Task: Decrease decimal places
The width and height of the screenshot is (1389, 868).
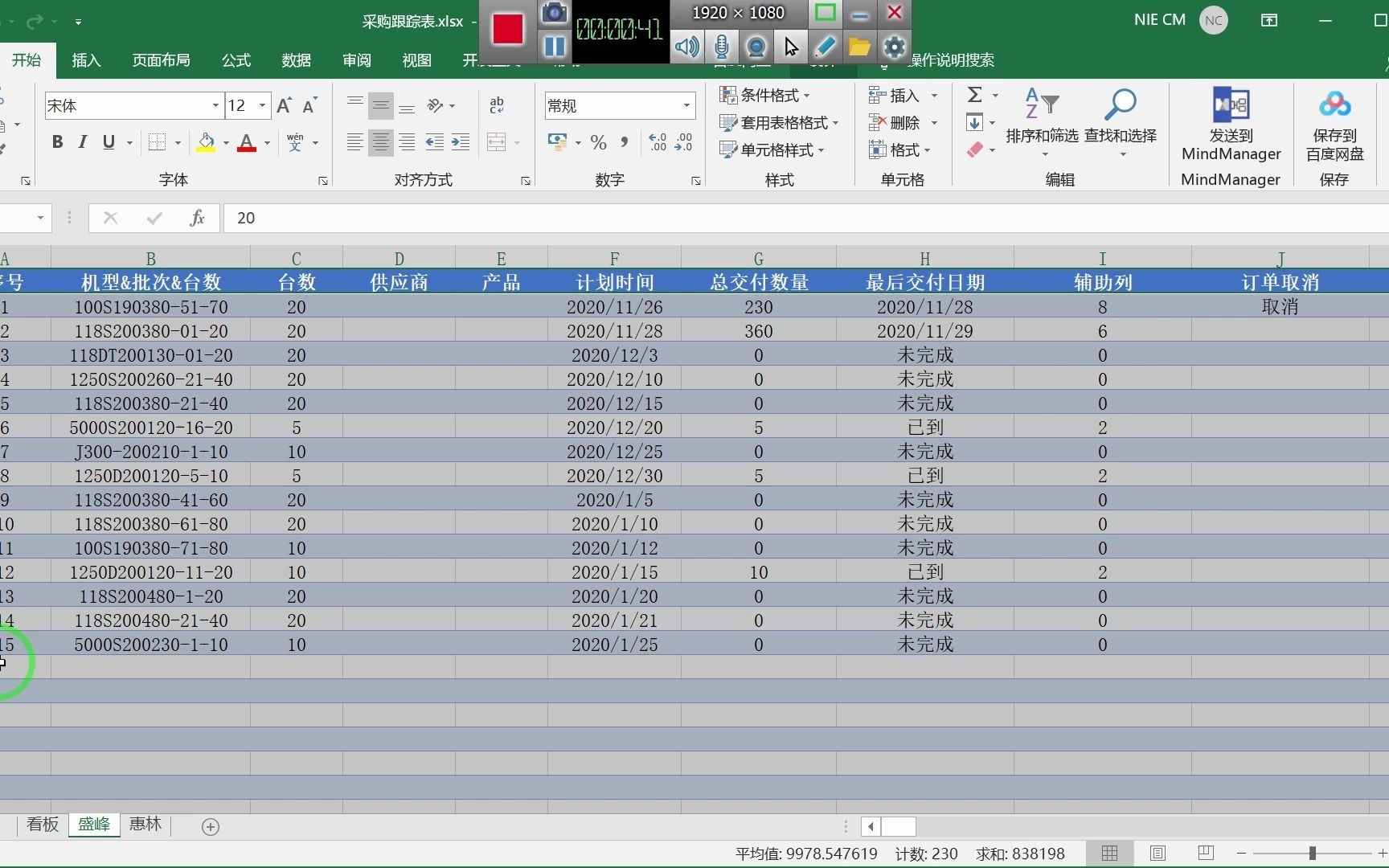Action: click(x=684, y=142)
